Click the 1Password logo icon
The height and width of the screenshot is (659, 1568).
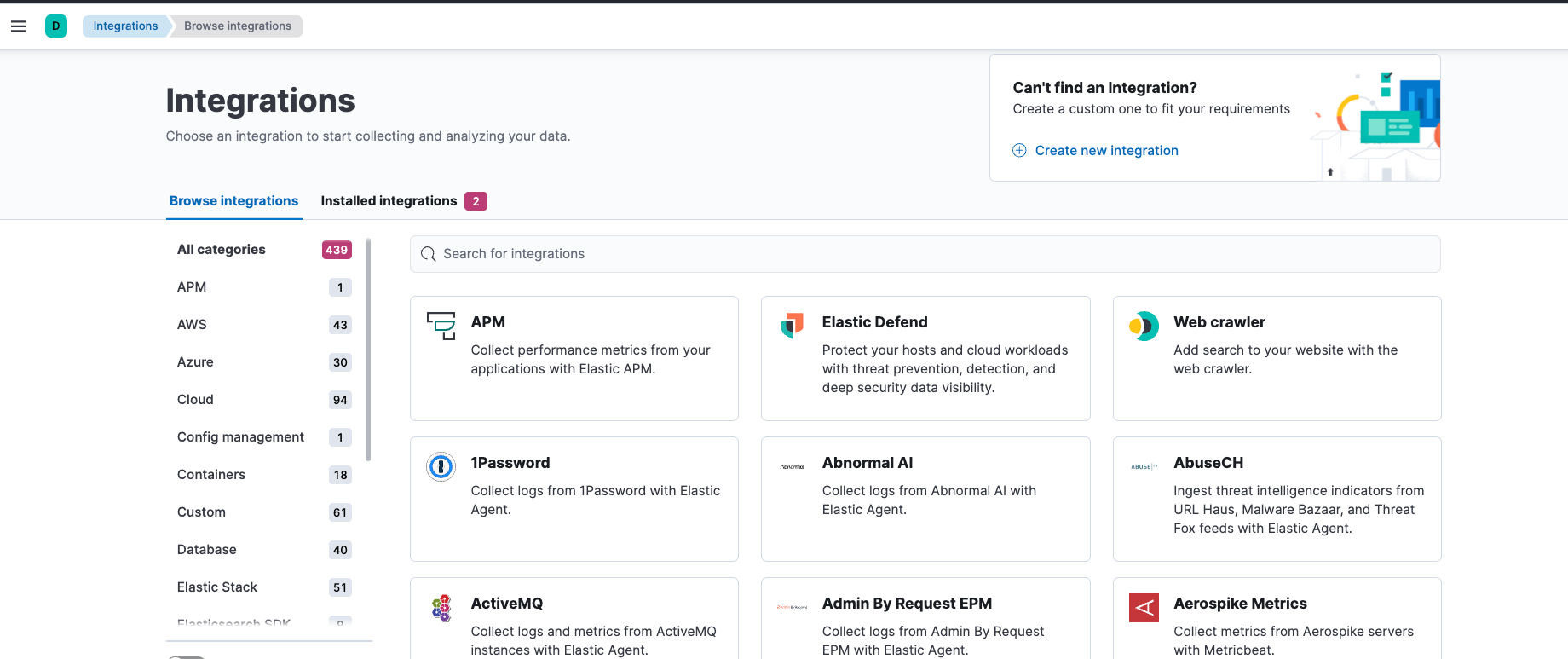[441, 466]
